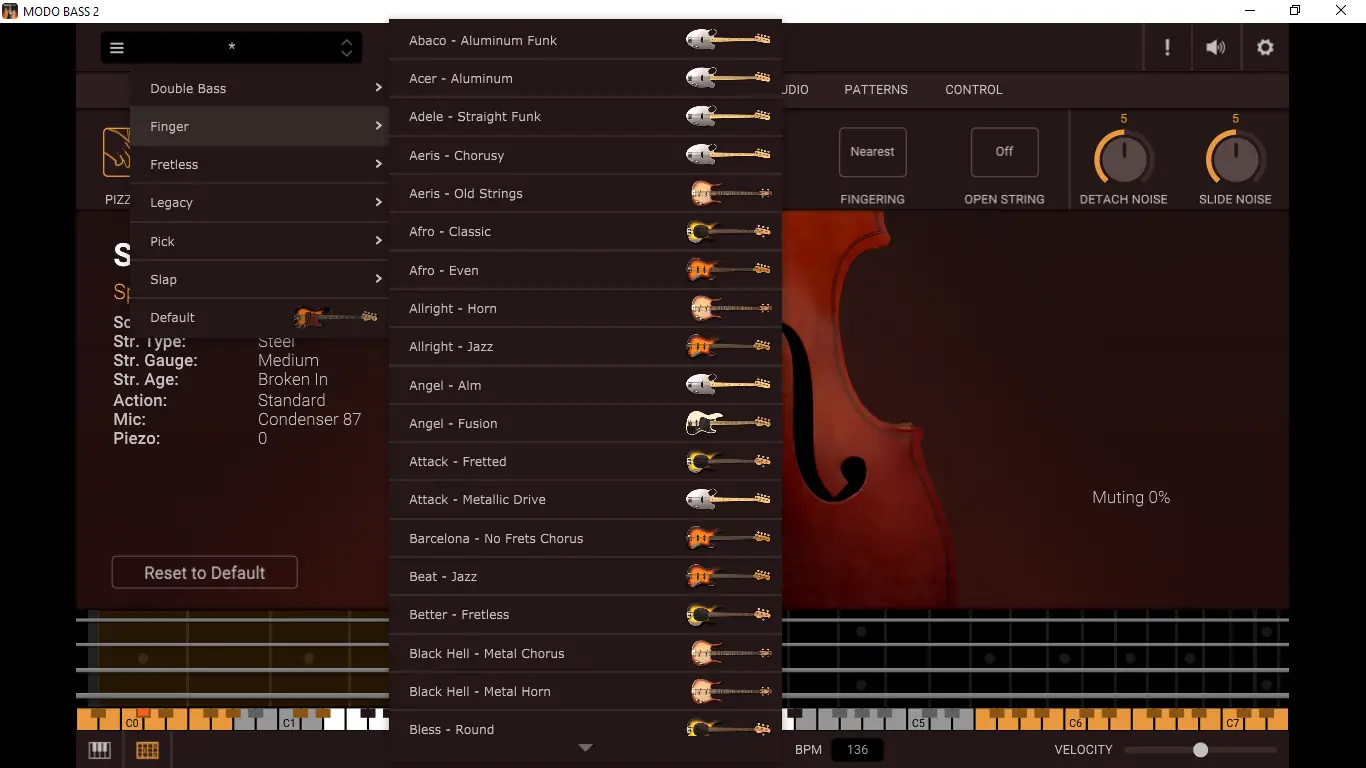Show the pattern grid view icon
Image resolution: width=1366 pixels, height=768 pixels.
147,750
